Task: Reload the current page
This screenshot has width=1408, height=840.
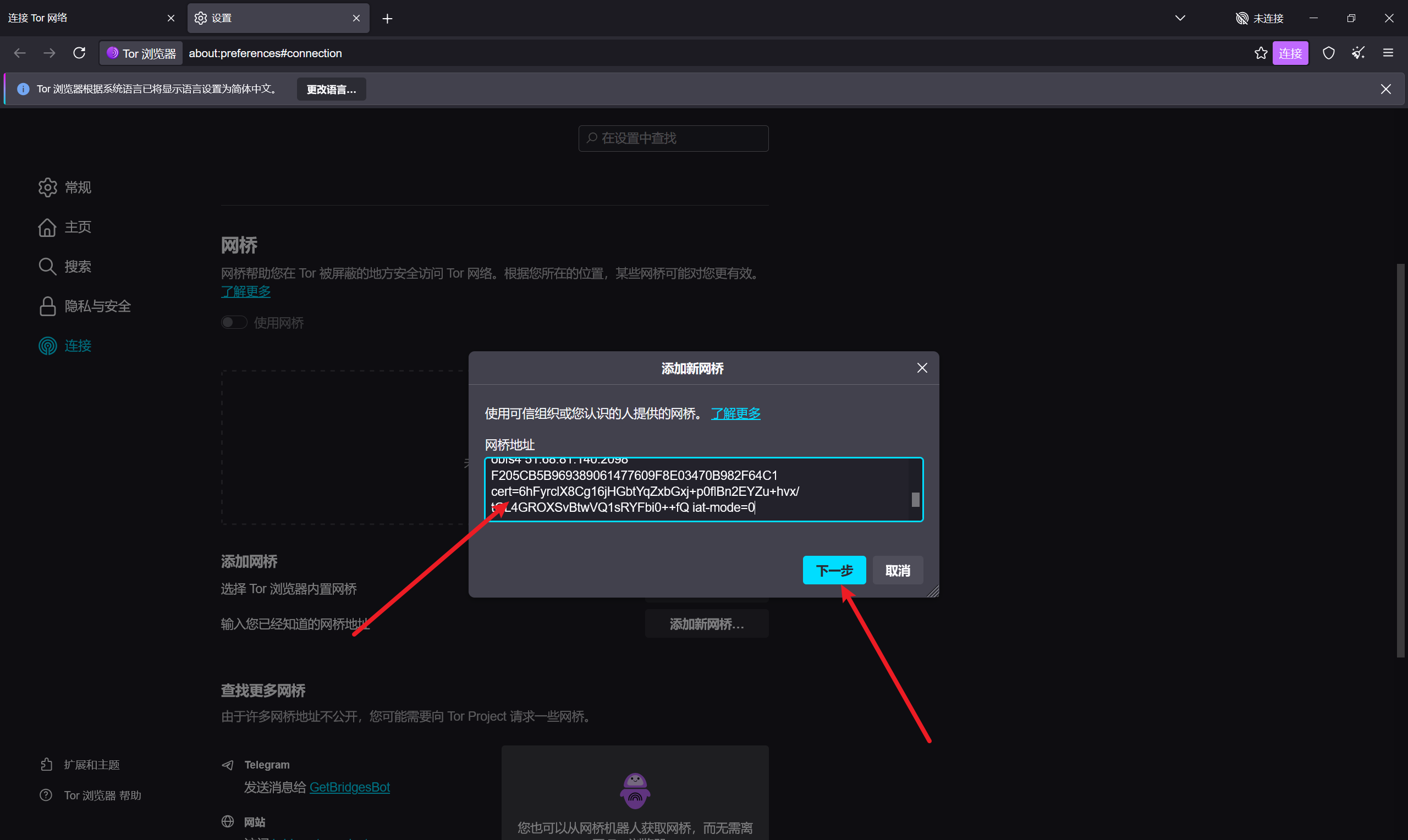Action: [x=79, y=53]
